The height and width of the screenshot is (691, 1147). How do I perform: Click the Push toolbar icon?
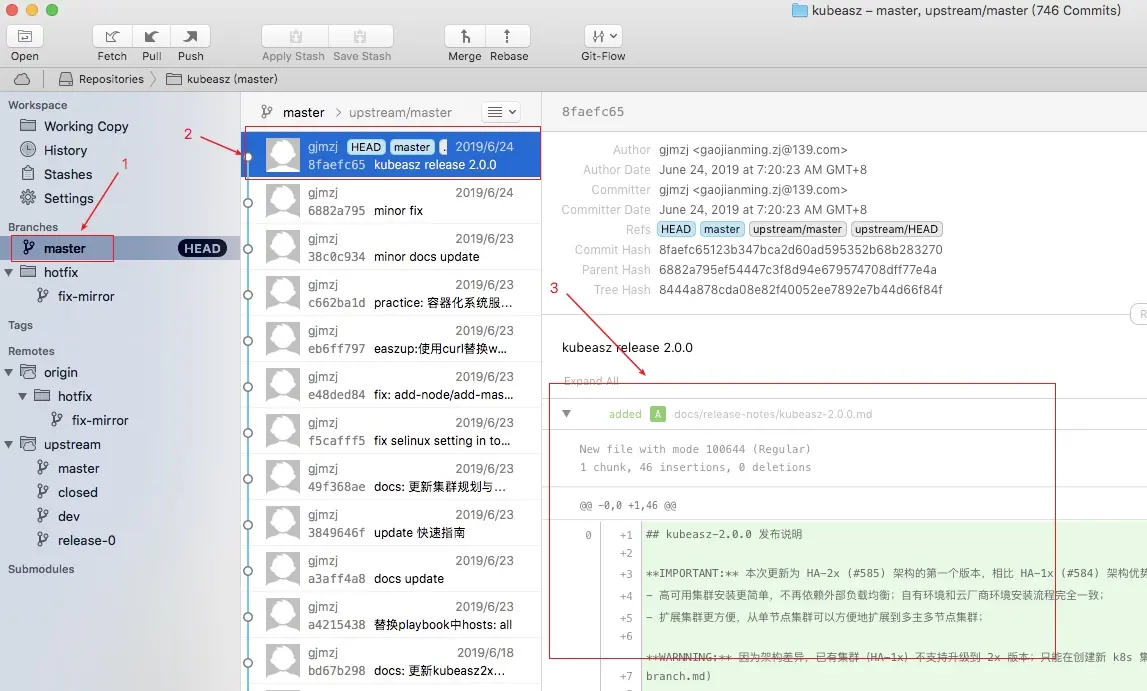point(191,36)
